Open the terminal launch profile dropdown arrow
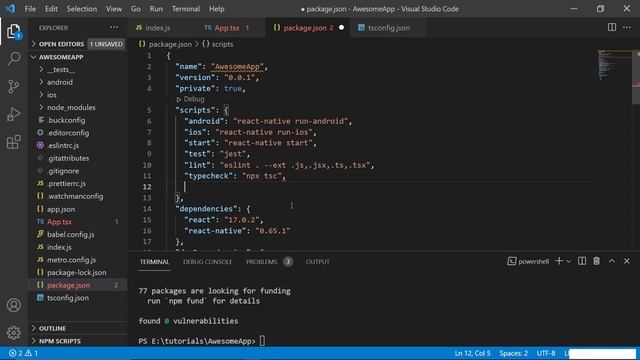 point(568,261)
